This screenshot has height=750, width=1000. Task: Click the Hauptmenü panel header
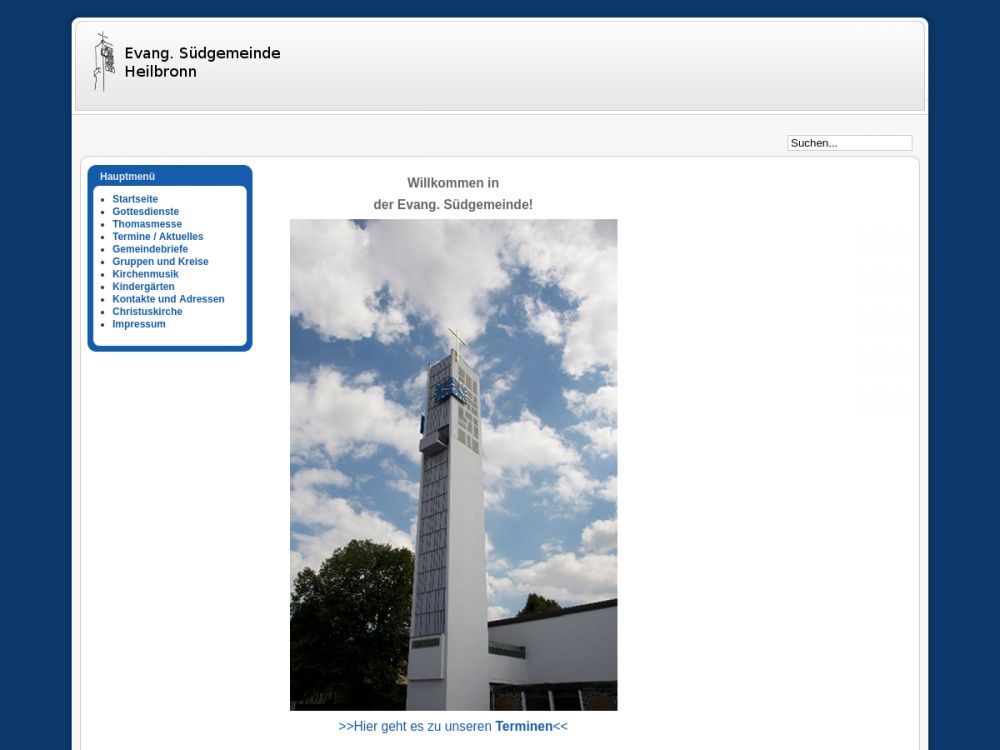pos(128,176)
